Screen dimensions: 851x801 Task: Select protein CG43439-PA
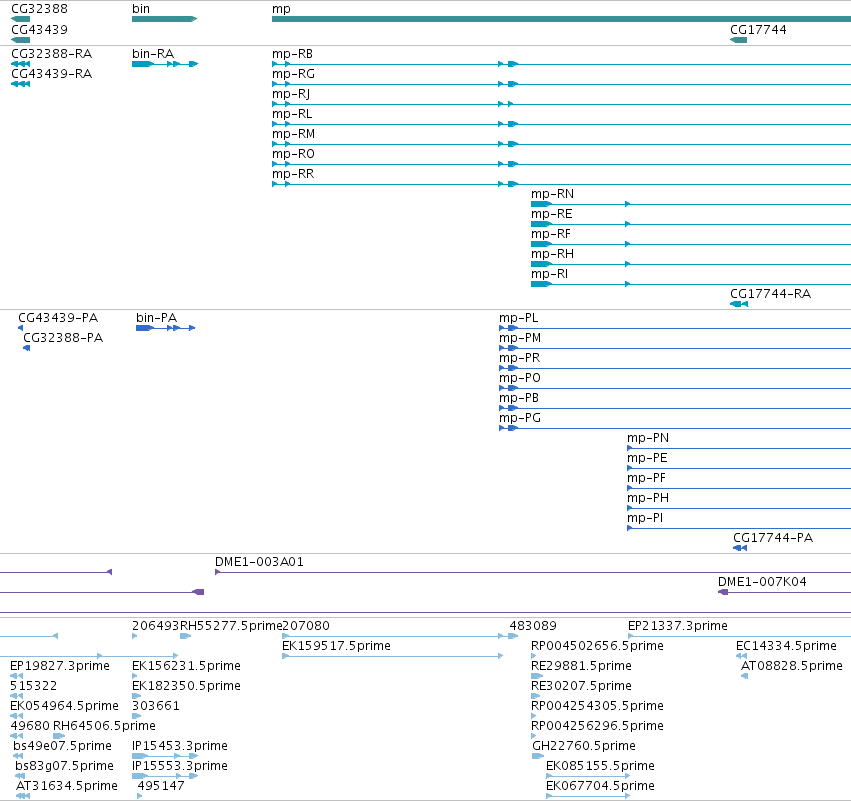tap(58, 317)
